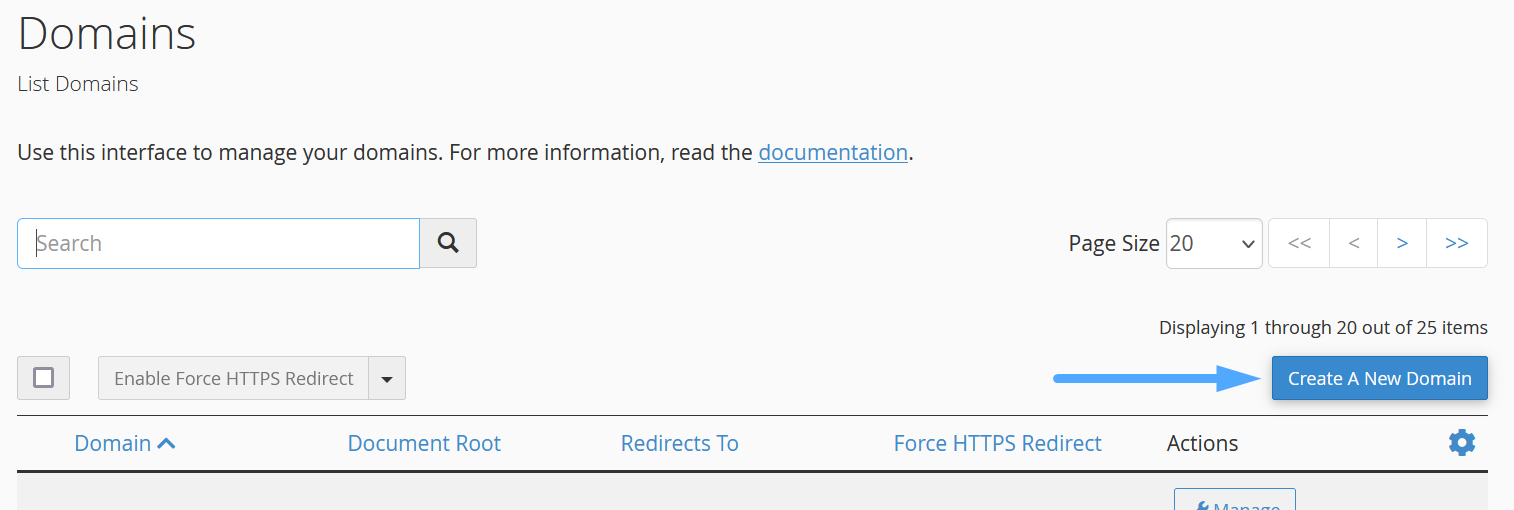1514x510 pixels.
Task: Sort by Redirects To column
Action: 679,443
